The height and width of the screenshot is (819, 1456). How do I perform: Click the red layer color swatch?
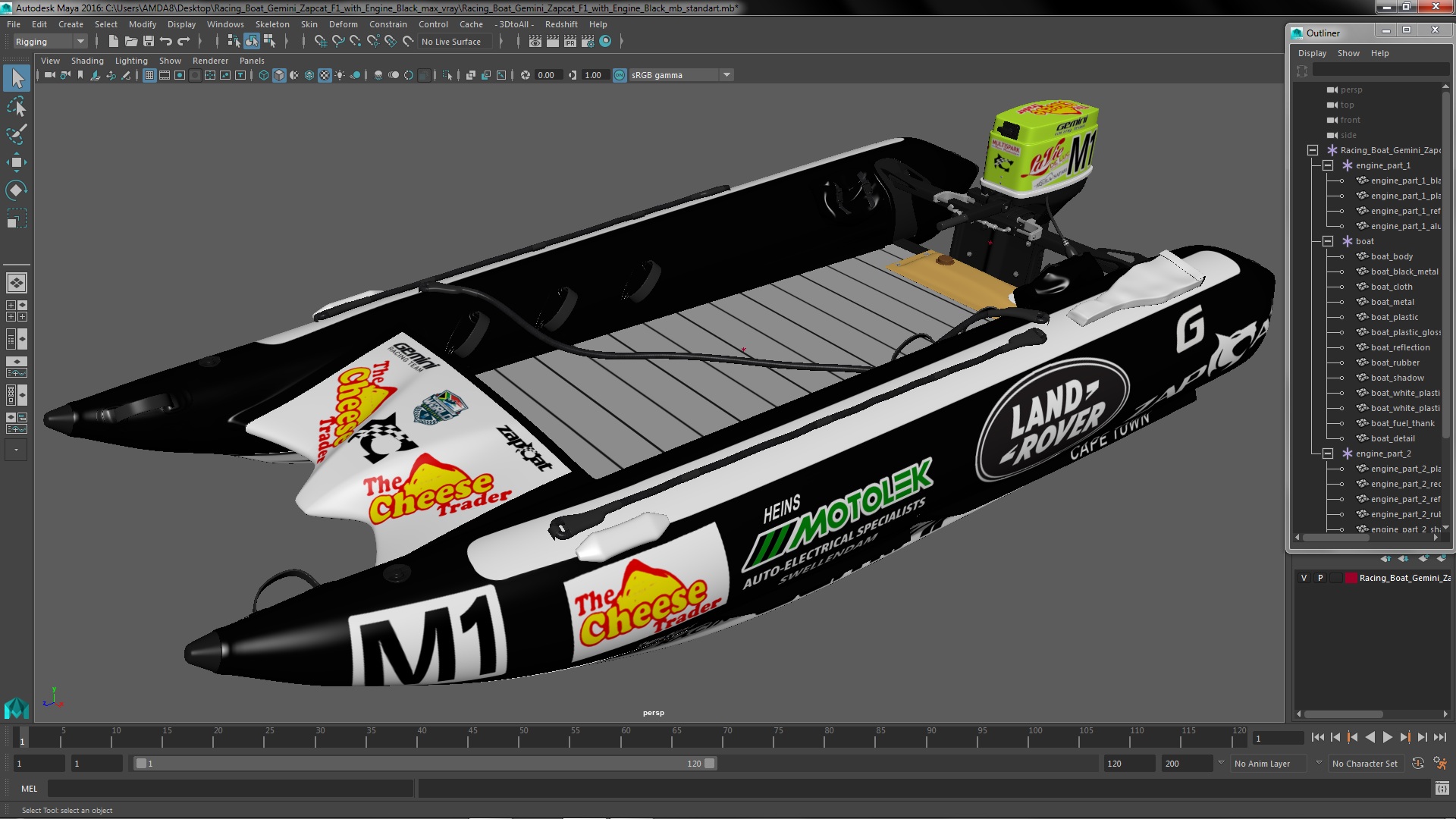(x=1351, y=578)
